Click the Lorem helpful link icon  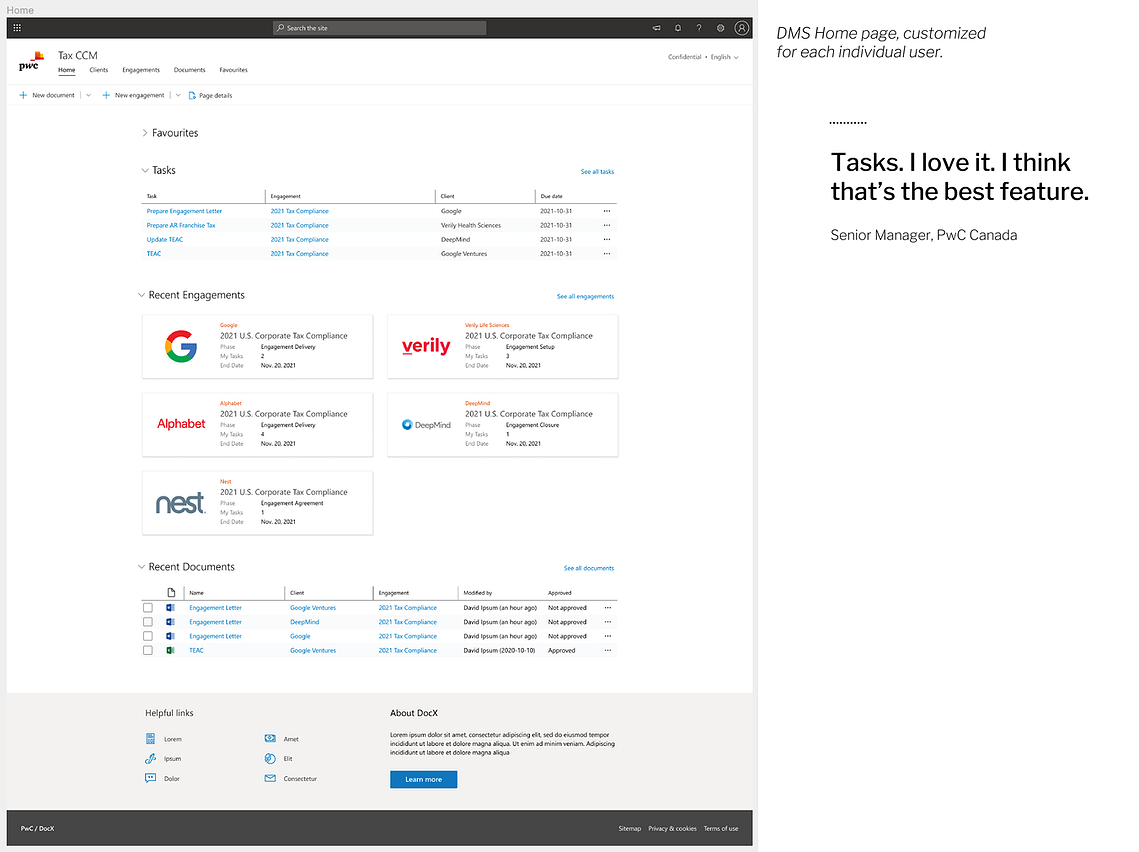point(150,739)
